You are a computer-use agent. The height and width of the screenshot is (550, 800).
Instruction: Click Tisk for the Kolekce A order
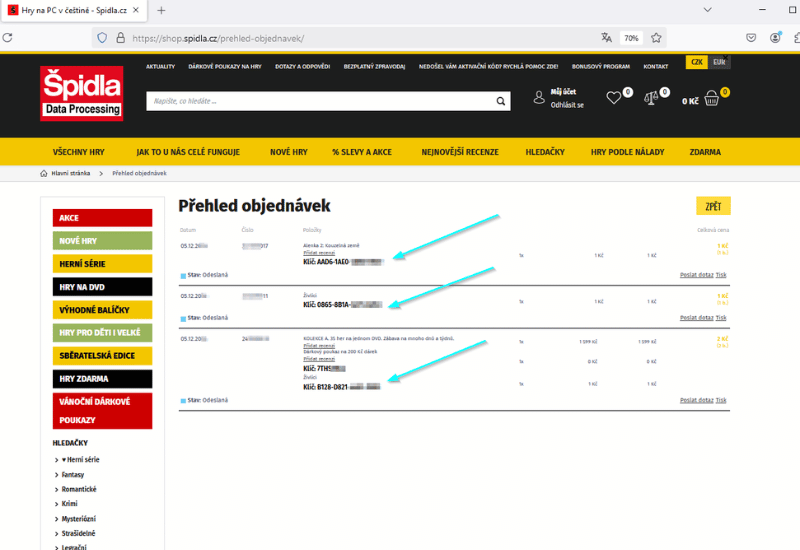[721, 401]
